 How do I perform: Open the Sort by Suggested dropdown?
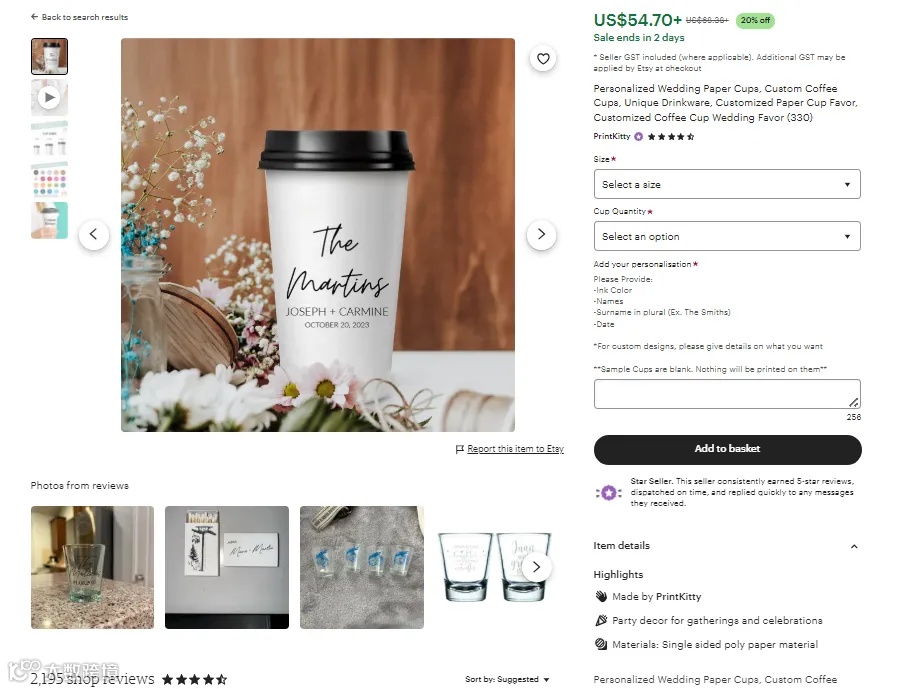coord(507,679)
